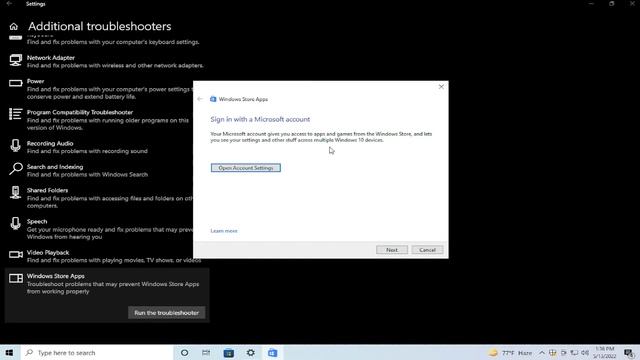The height and width of the screenshot is (360, 640).
Task: Click Search and Indexing magnifier icon
Action: [x=16, y=169]
